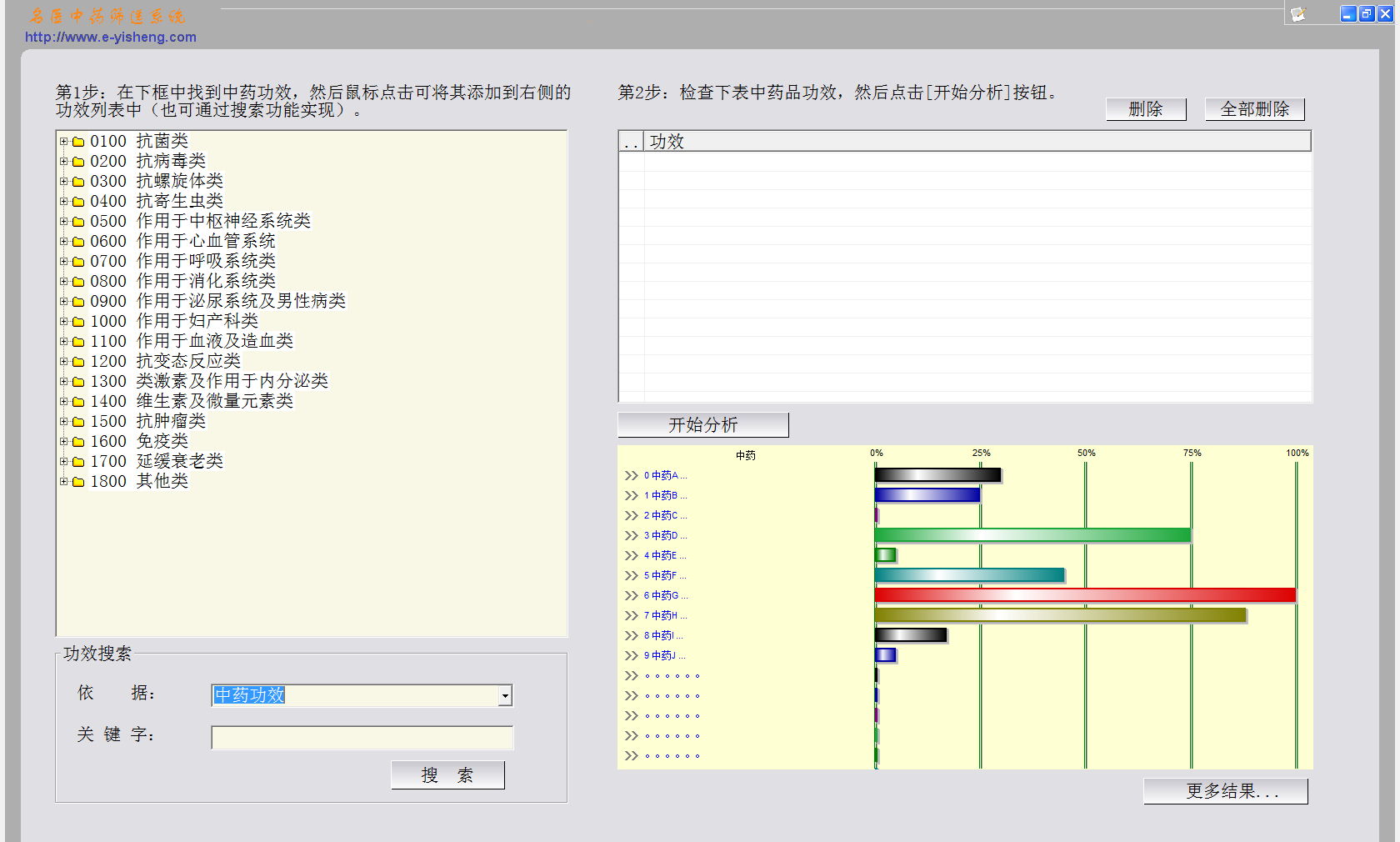The width and height of the screenshot is (1400, 842).
Task: Click the 0 中药A result label
Action: point(665,476)
